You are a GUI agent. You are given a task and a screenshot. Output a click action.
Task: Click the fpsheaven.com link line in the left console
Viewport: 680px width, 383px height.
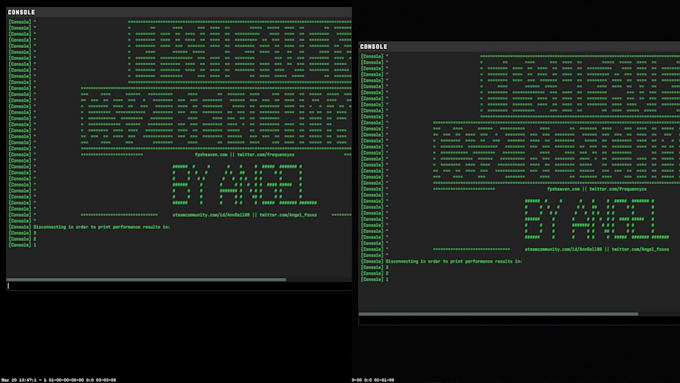tap(245, 154)
